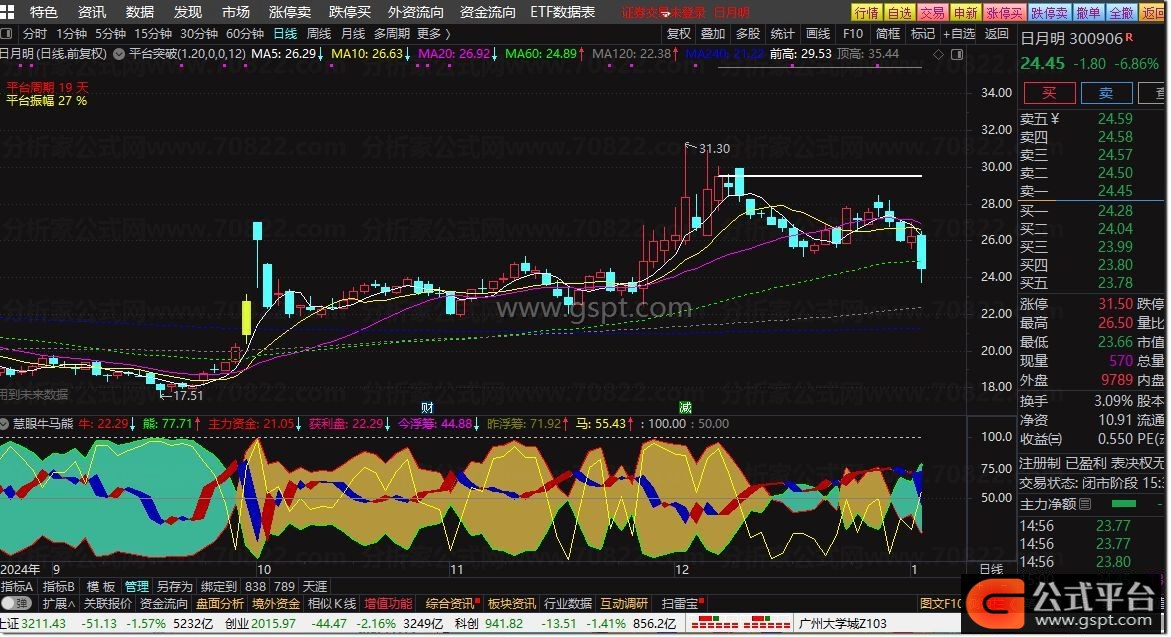Select the 指标A tab
This screenshot has height=637, width=1171.
[x=16, y=586]
